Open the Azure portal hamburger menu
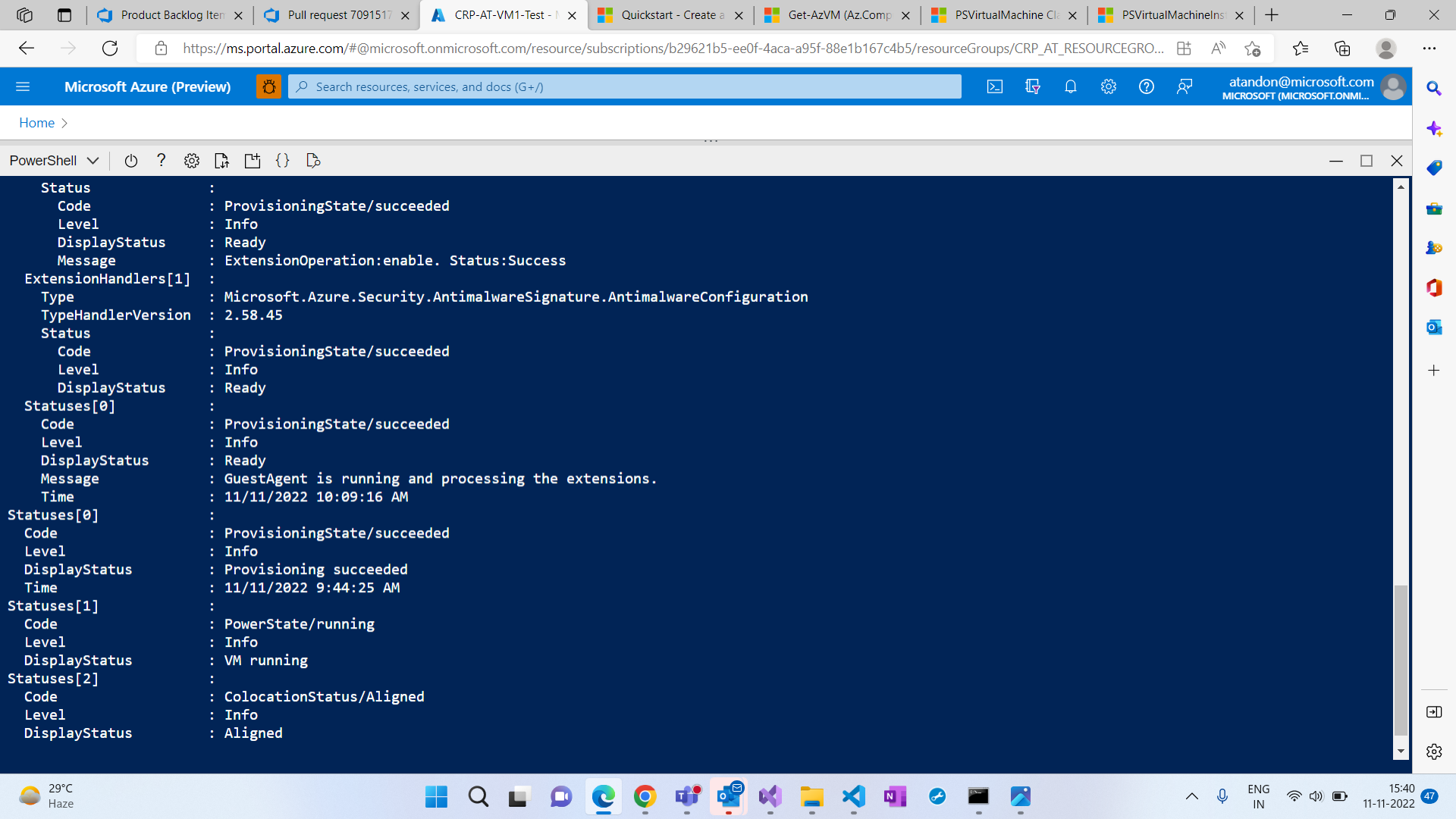Image resolution: width=1456 pixels, height=819 pixels. [x=23, y=86]
